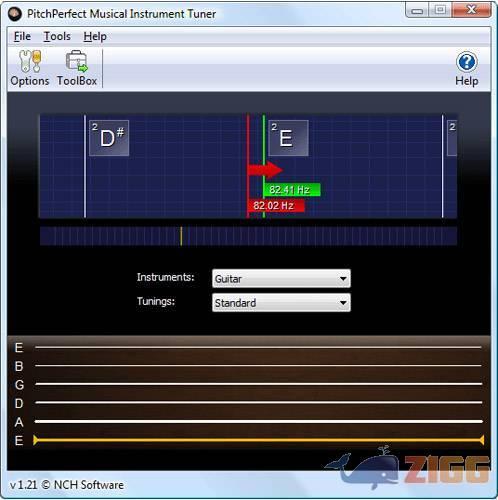The height and width of the screenshot is (500, 498).
Task: Click the Help toolbar icon
Action: coord(466,69)
